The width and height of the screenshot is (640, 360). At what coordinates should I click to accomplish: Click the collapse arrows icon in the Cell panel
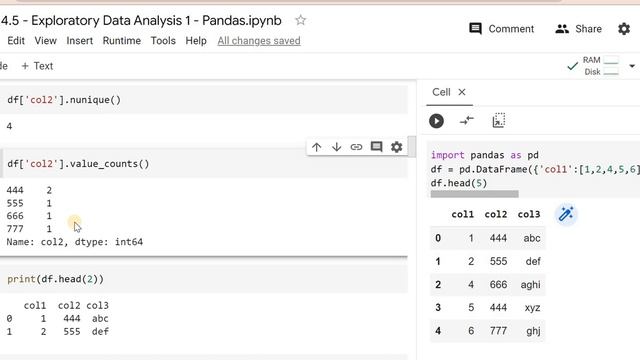tap(467, 120)
